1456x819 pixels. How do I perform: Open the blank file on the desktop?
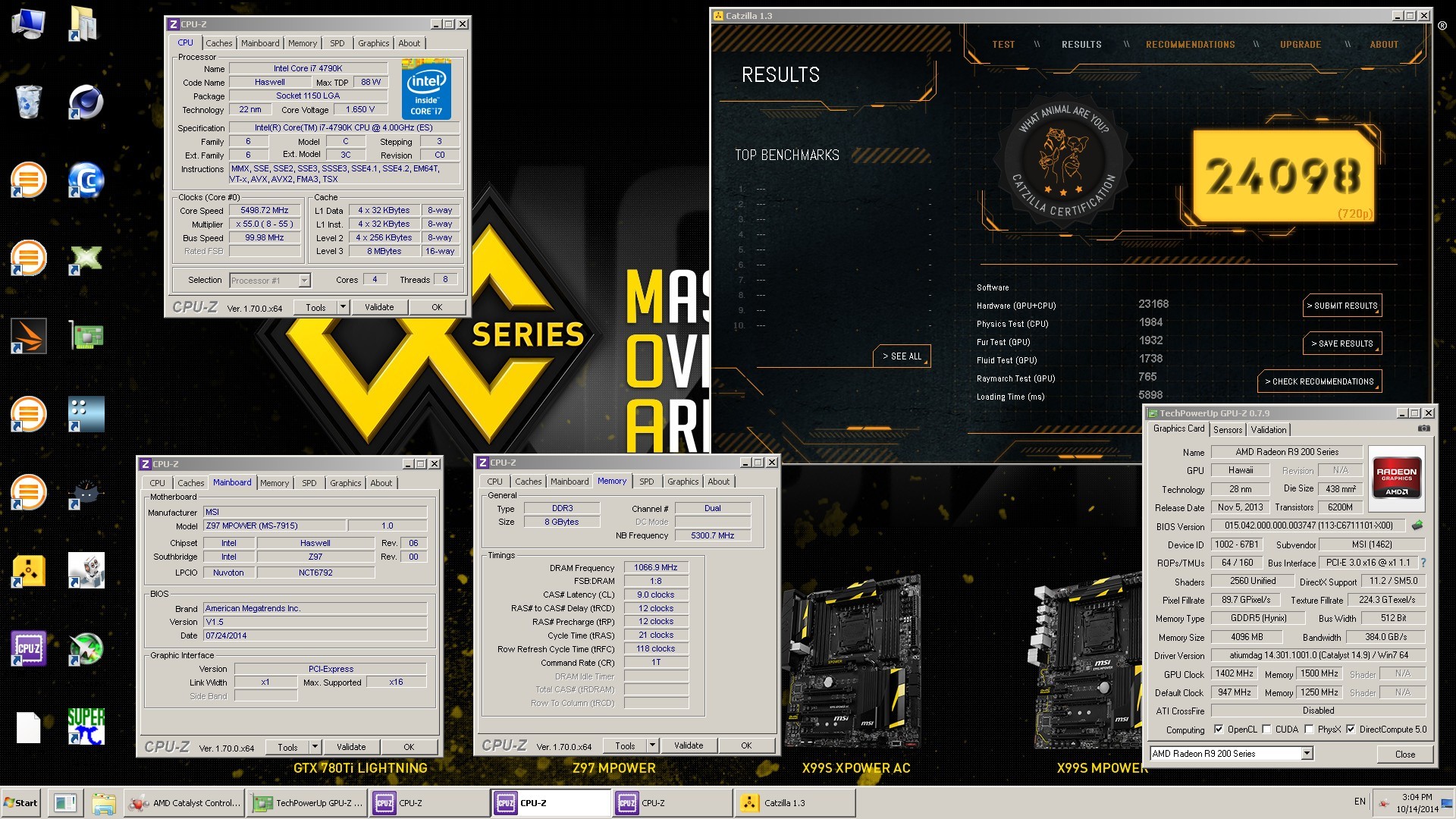click(28, 727)
